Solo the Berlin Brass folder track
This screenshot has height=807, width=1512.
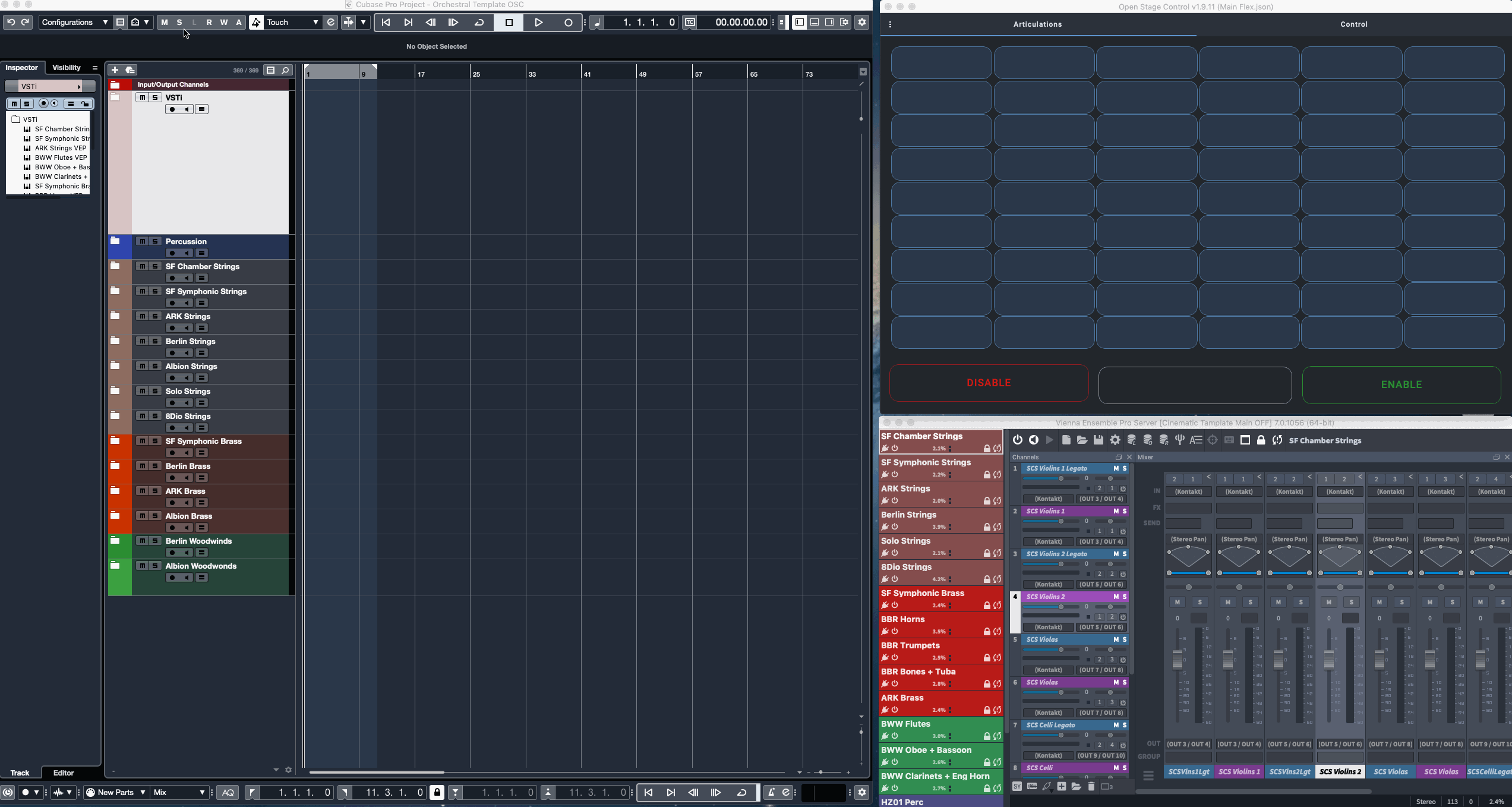pos(155,466)
